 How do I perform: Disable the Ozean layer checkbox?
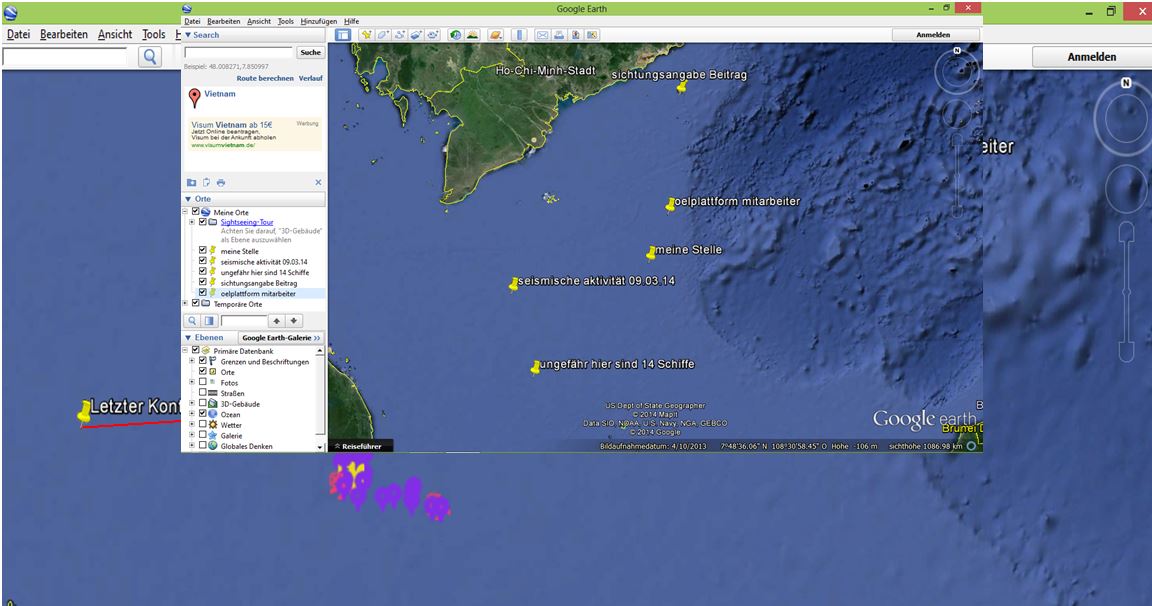[x=203, y=414]
